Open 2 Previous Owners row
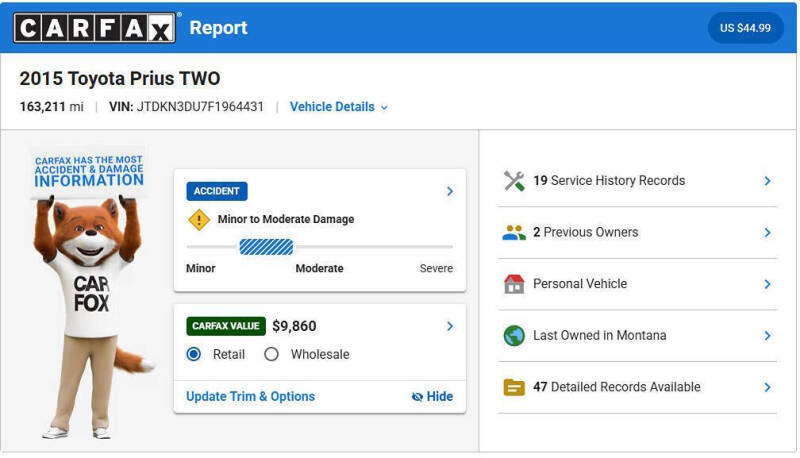The width and height of the screenshot is (800, 458). [x=637, y=233]
